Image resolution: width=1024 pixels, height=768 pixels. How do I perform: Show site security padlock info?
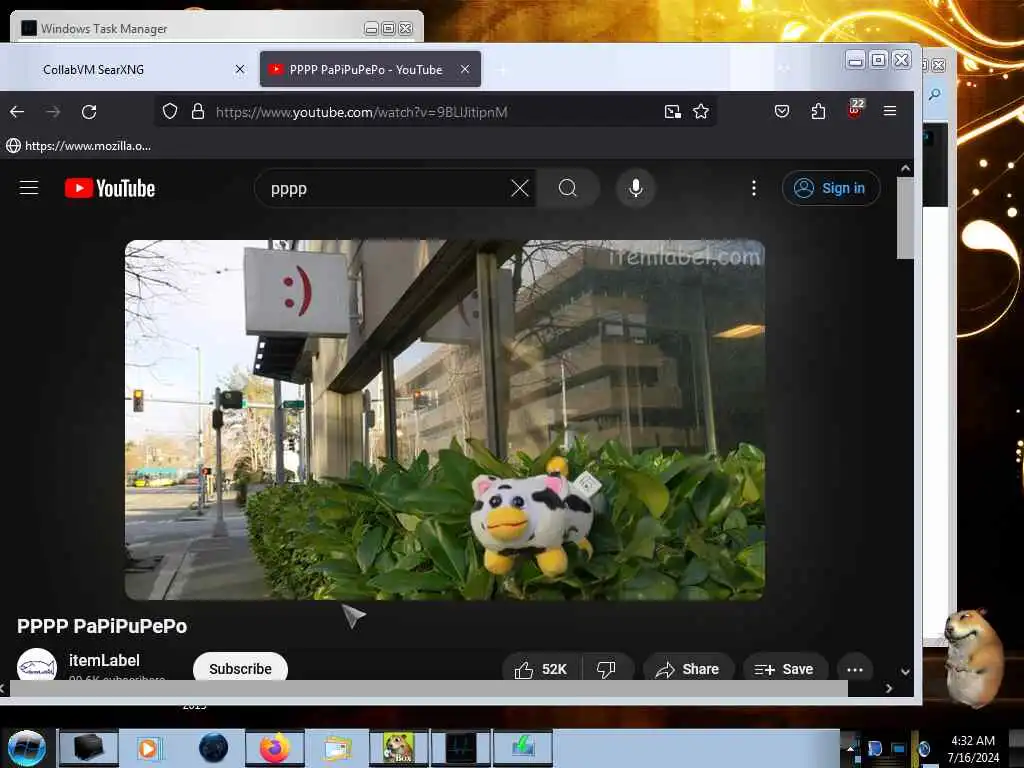[x=198, y=112]
